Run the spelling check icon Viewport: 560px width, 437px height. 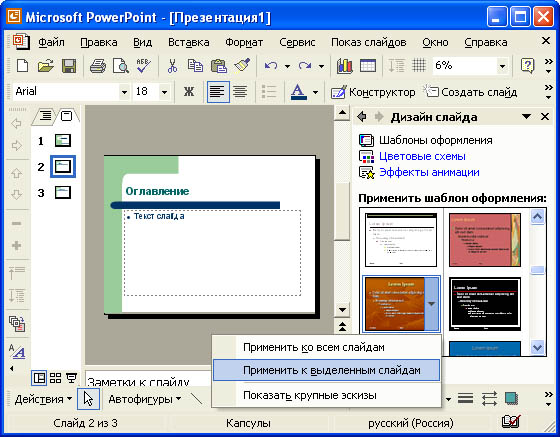click(x=144, y=66)
